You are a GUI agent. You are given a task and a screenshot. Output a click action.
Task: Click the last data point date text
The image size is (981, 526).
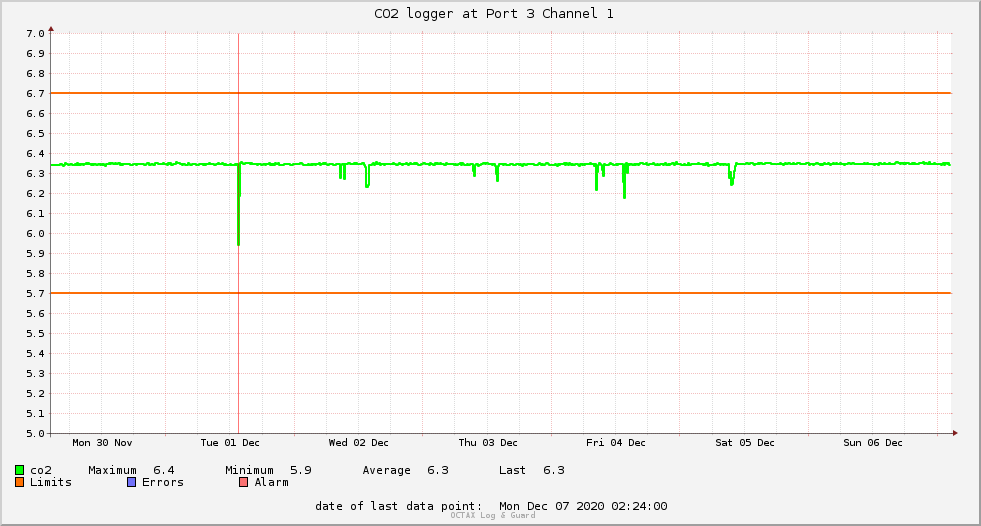click(x=491, y=506)
